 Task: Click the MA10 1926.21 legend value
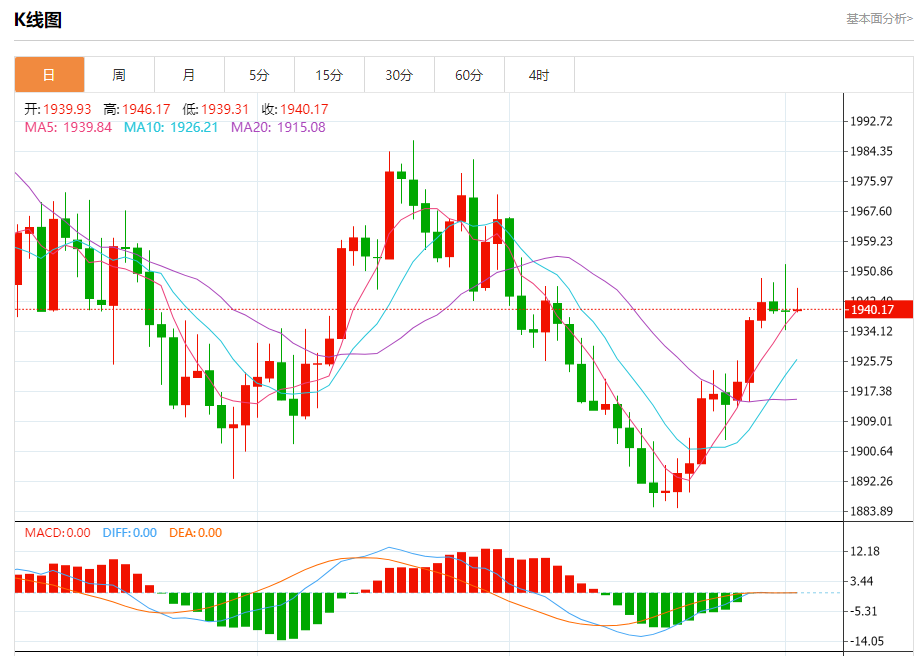click(x=171, y=127)
